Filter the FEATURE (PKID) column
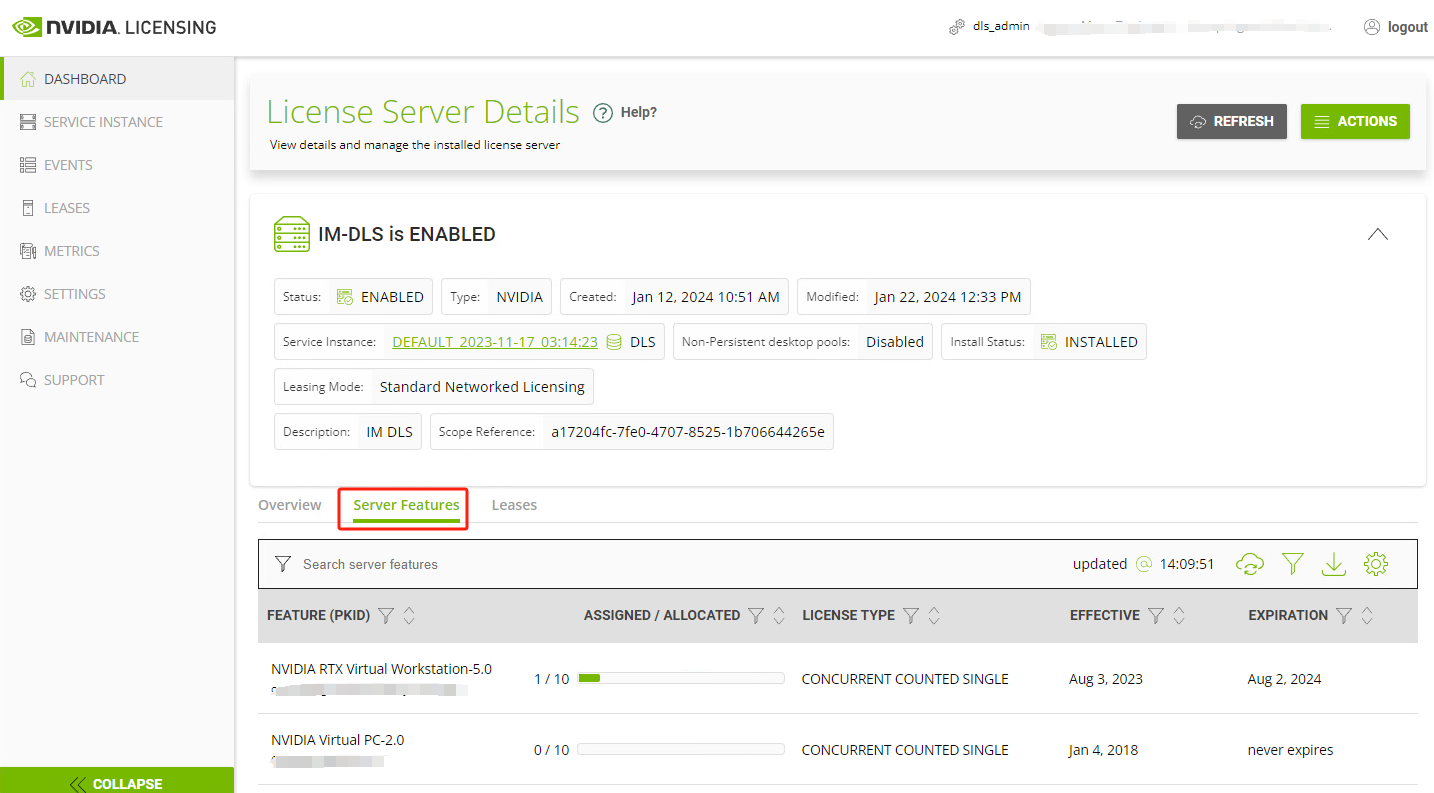 385,616
